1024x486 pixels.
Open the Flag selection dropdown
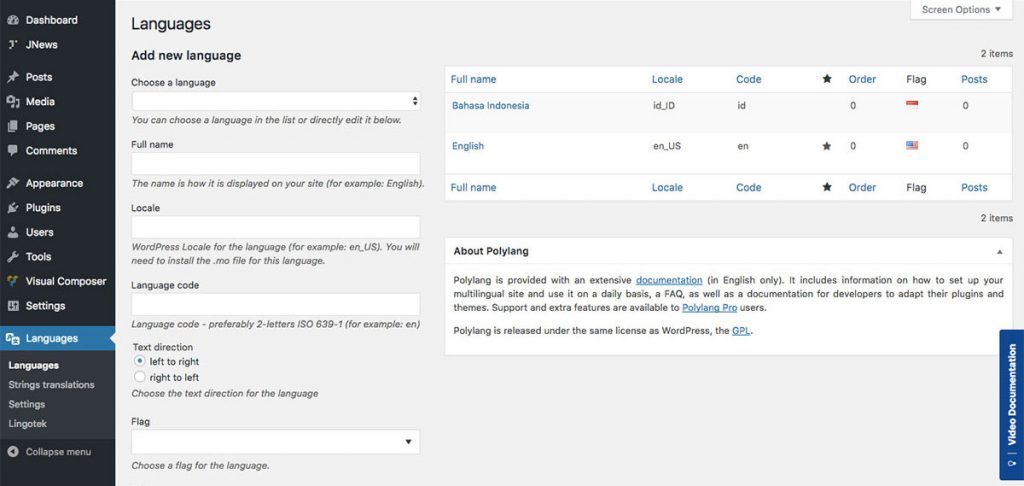[275, 441]
